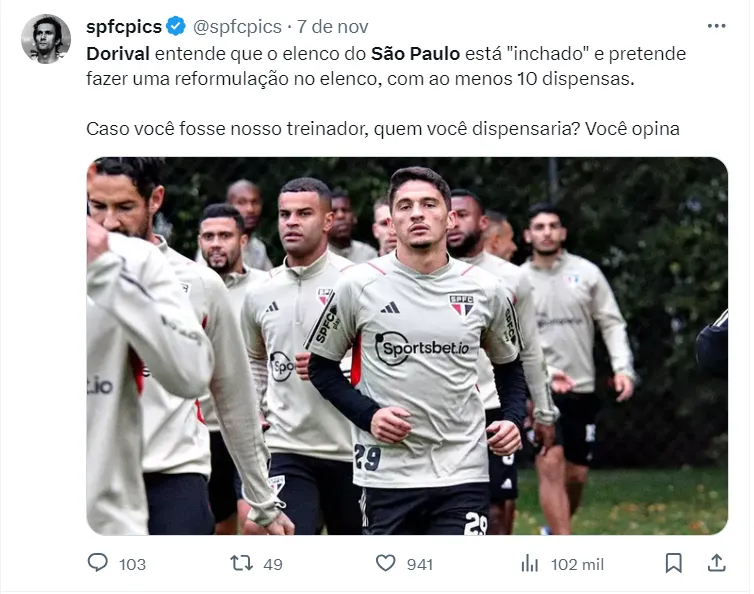This screenshot has width=754, height=594.
Task: Share the tweet via upload icon
Action: click(x=716, y=563)
